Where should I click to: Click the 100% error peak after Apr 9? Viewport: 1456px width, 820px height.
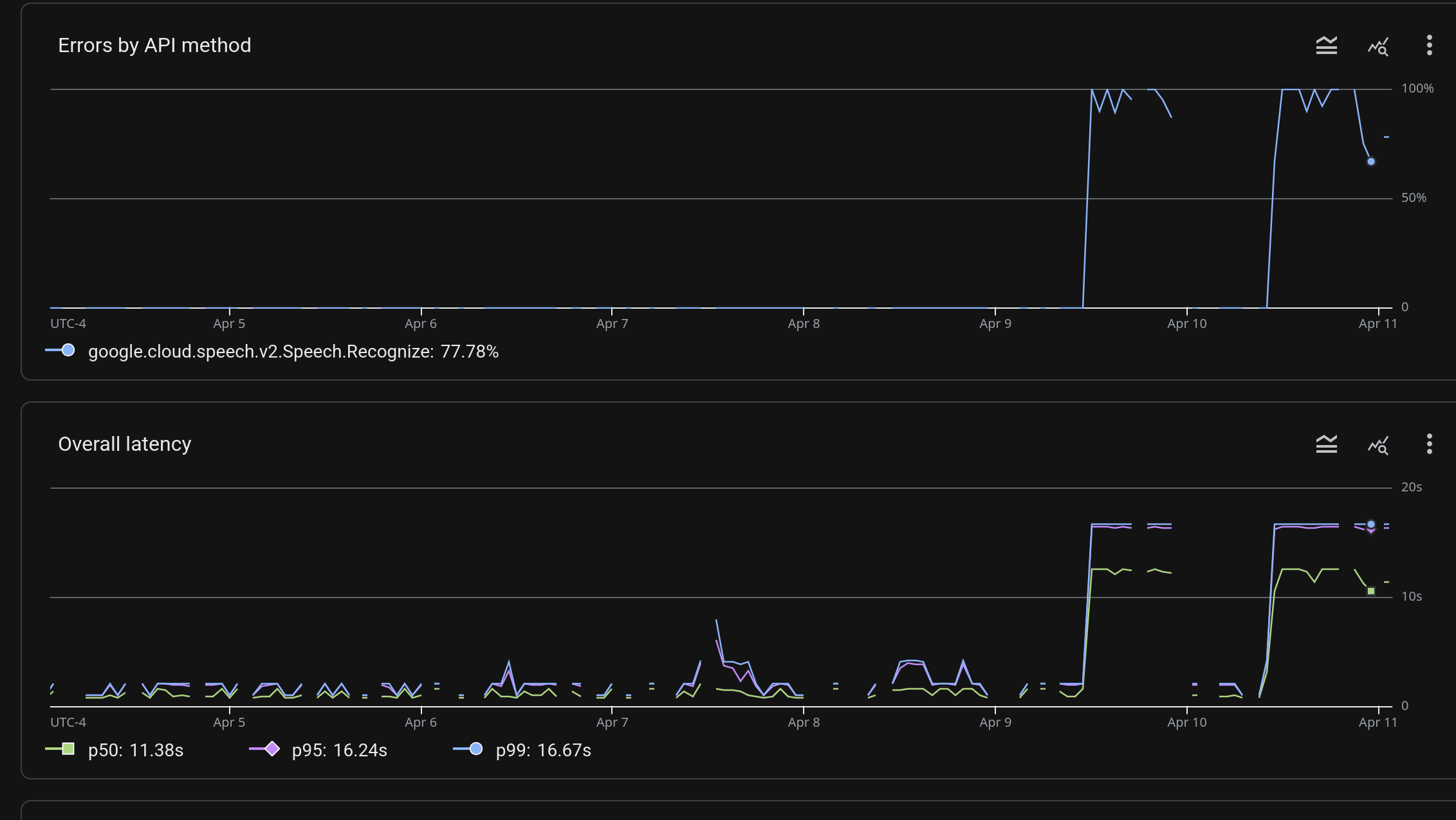point(1092,90)
